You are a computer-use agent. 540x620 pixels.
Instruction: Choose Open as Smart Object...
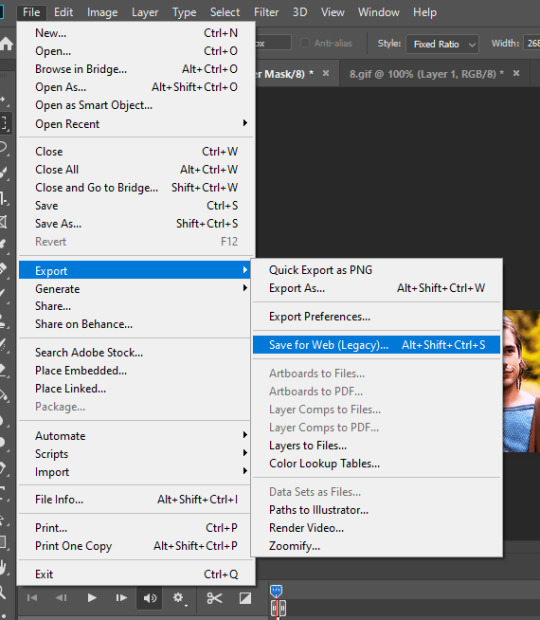(136, 105)
